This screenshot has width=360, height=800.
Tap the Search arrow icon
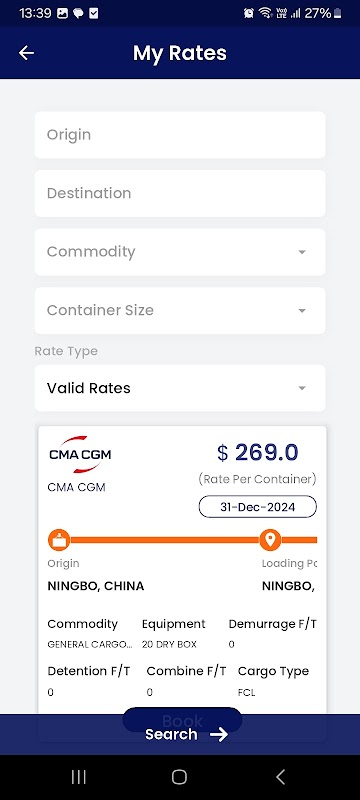[219, 734]
